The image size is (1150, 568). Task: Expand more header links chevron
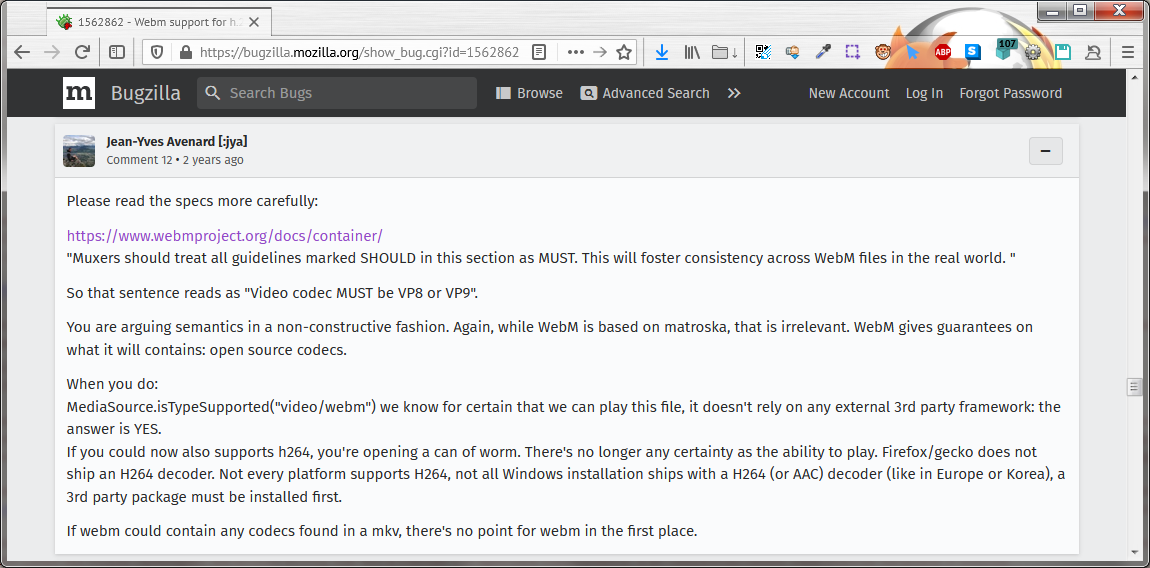click(734, 93)
